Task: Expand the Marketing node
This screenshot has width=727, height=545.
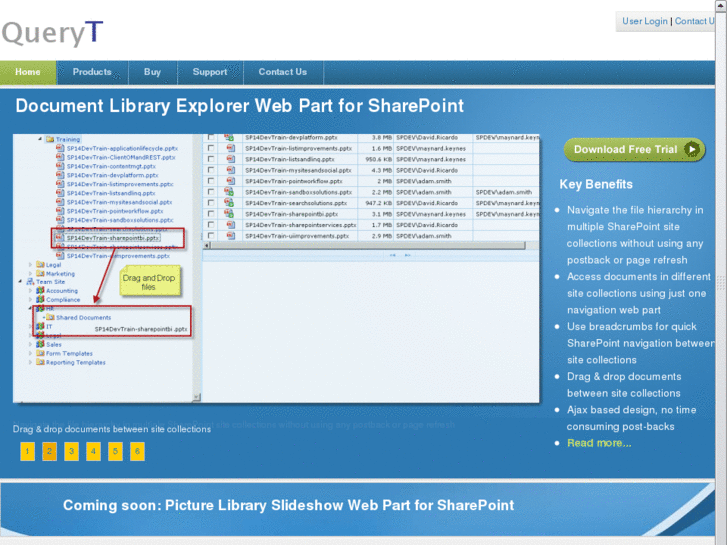Action: click(x=31, y=273)
